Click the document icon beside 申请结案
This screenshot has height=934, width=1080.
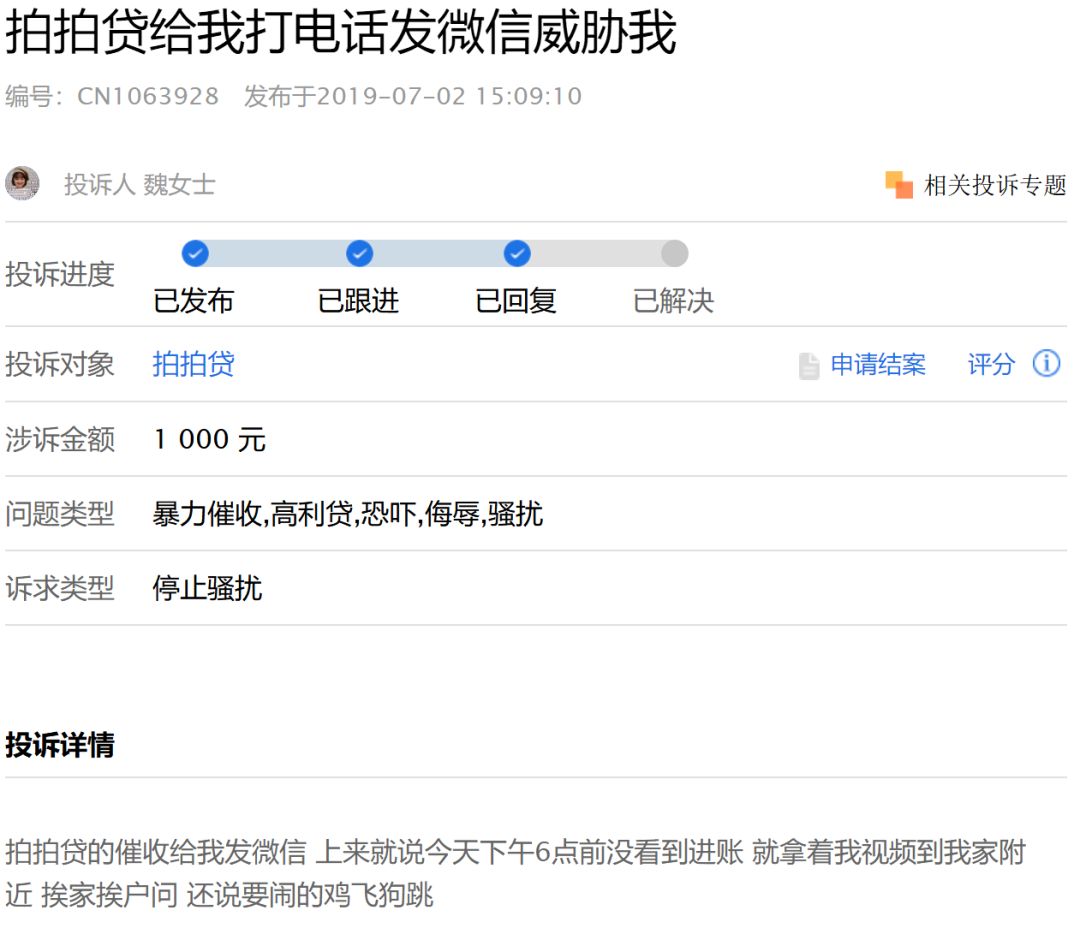(807, 365)
